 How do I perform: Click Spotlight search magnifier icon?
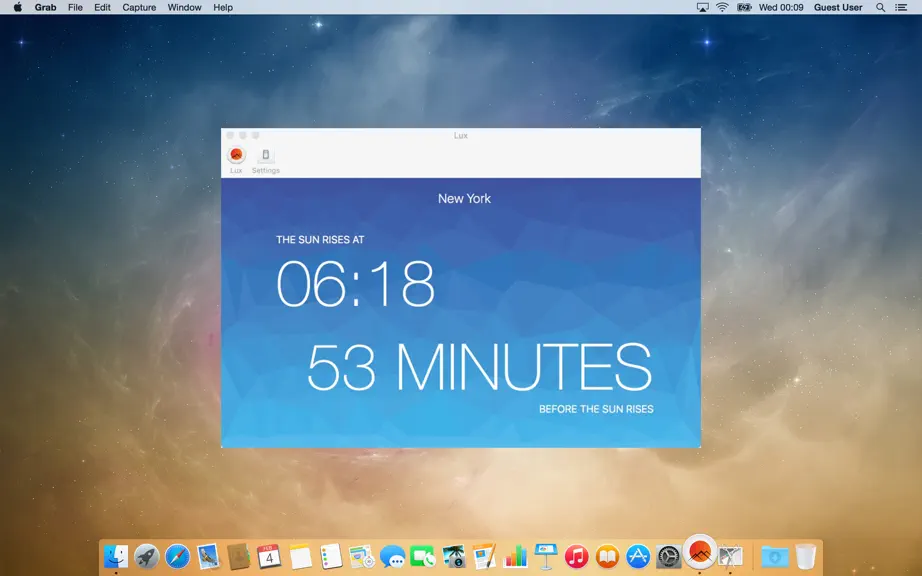(880, 8)
